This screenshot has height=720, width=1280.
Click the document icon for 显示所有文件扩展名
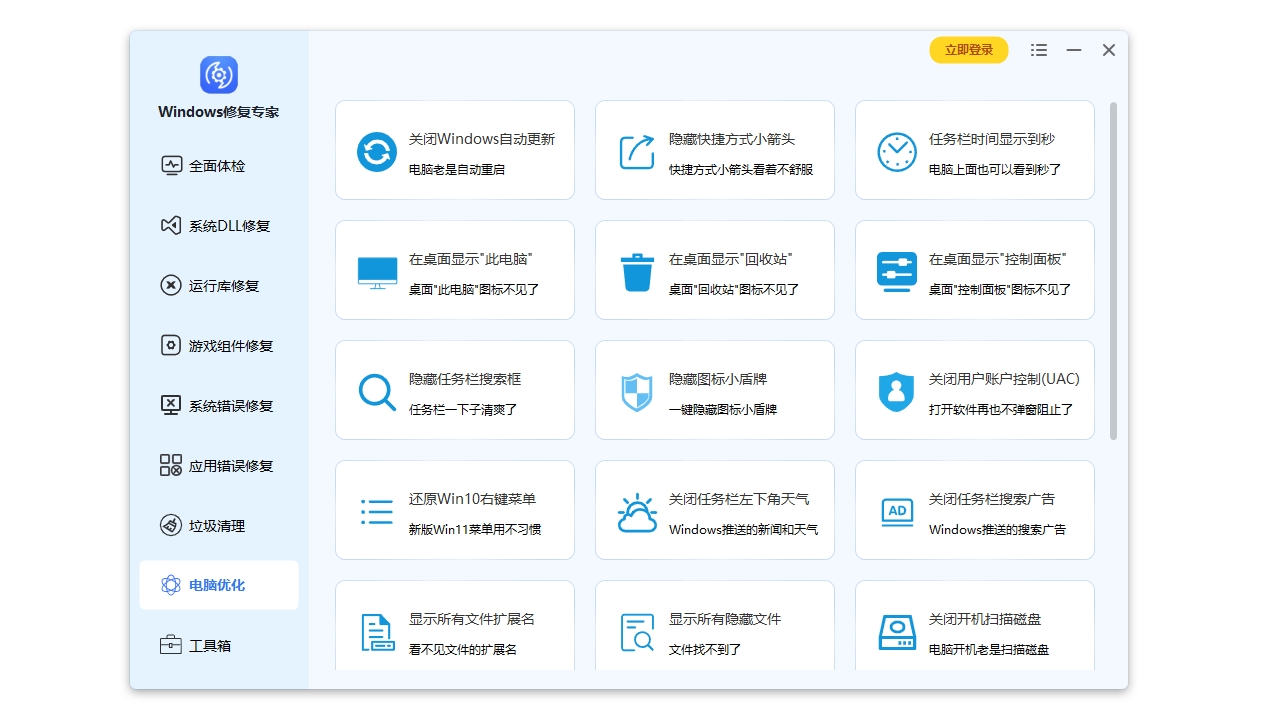pos(376,630)
